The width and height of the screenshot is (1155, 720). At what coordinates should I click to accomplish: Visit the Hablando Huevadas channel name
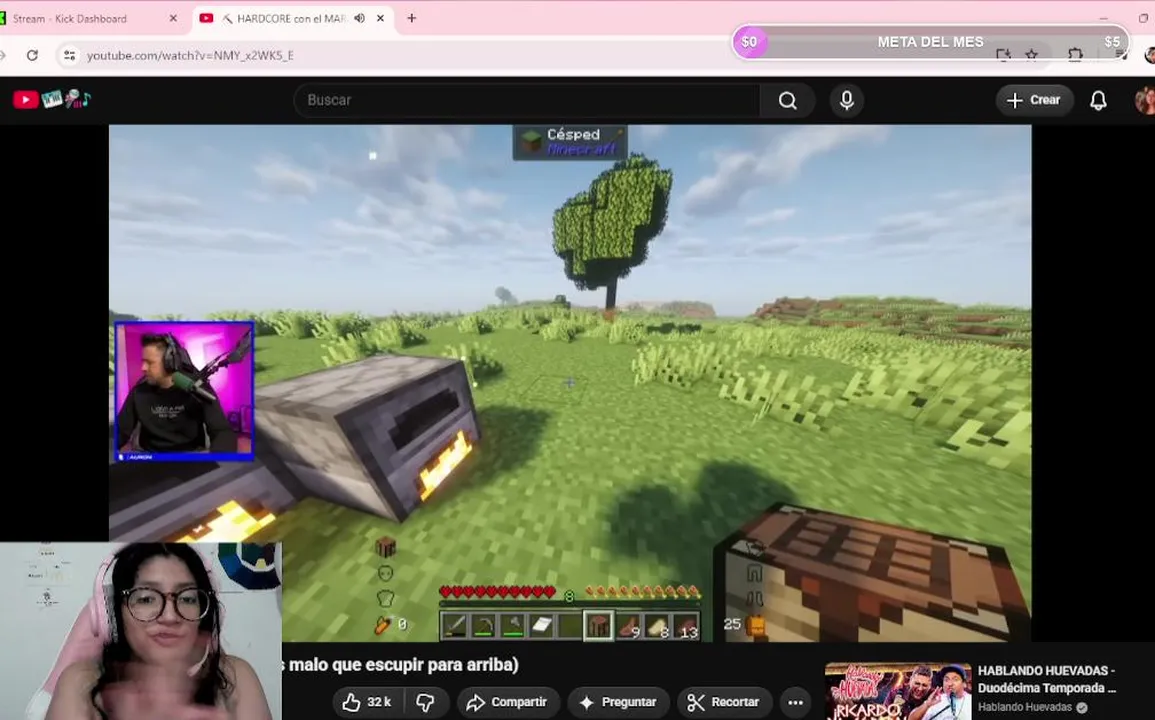(1025, 707)
